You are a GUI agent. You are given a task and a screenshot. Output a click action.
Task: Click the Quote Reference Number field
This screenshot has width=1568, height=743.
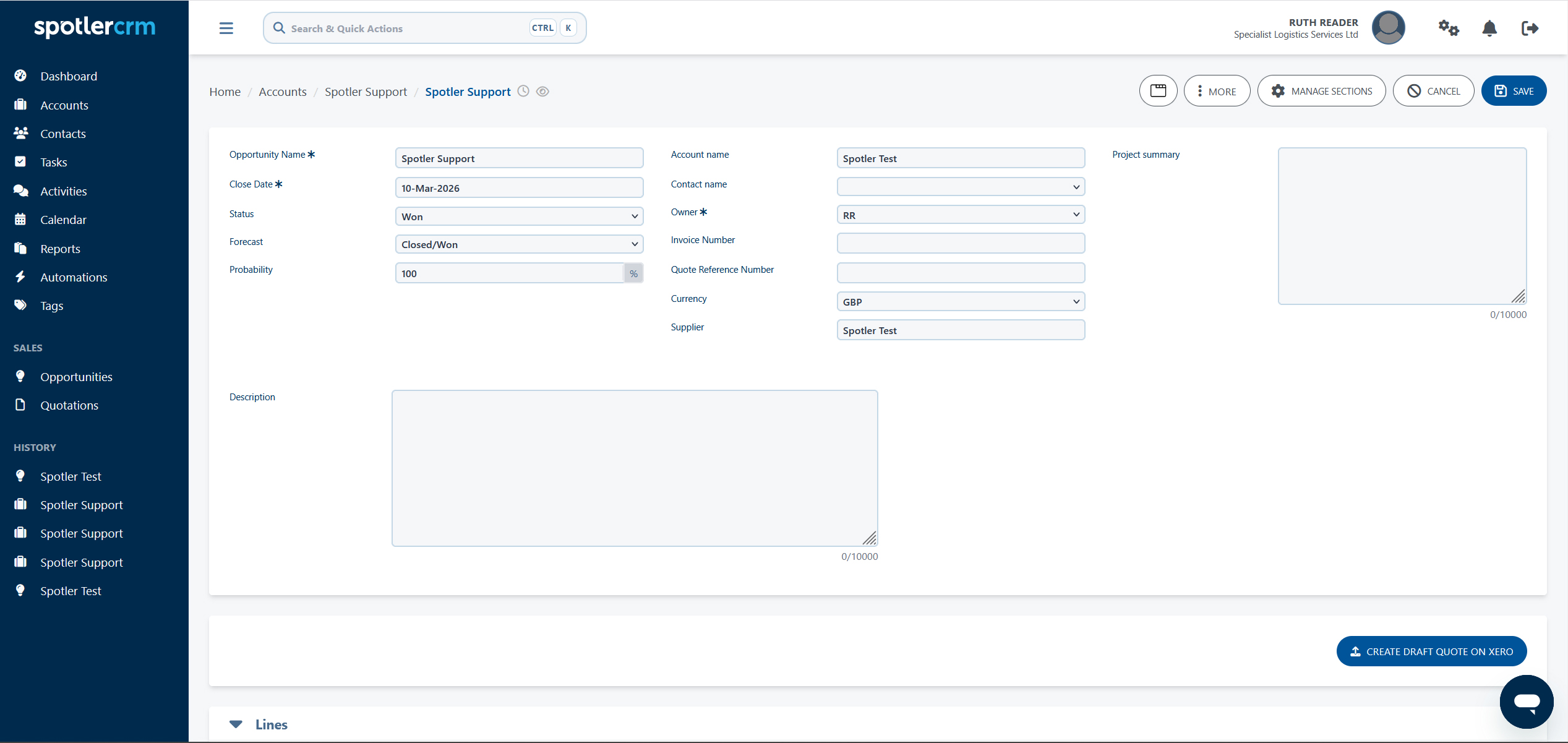[961, 273]
